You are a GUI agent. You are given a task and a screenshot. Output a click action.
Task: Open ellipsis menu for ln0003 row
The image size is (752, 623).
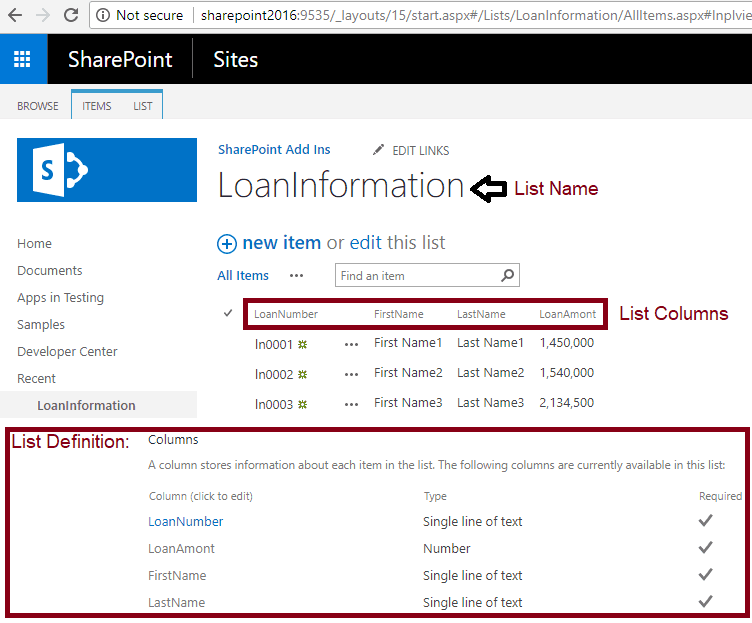click(352, 404)
